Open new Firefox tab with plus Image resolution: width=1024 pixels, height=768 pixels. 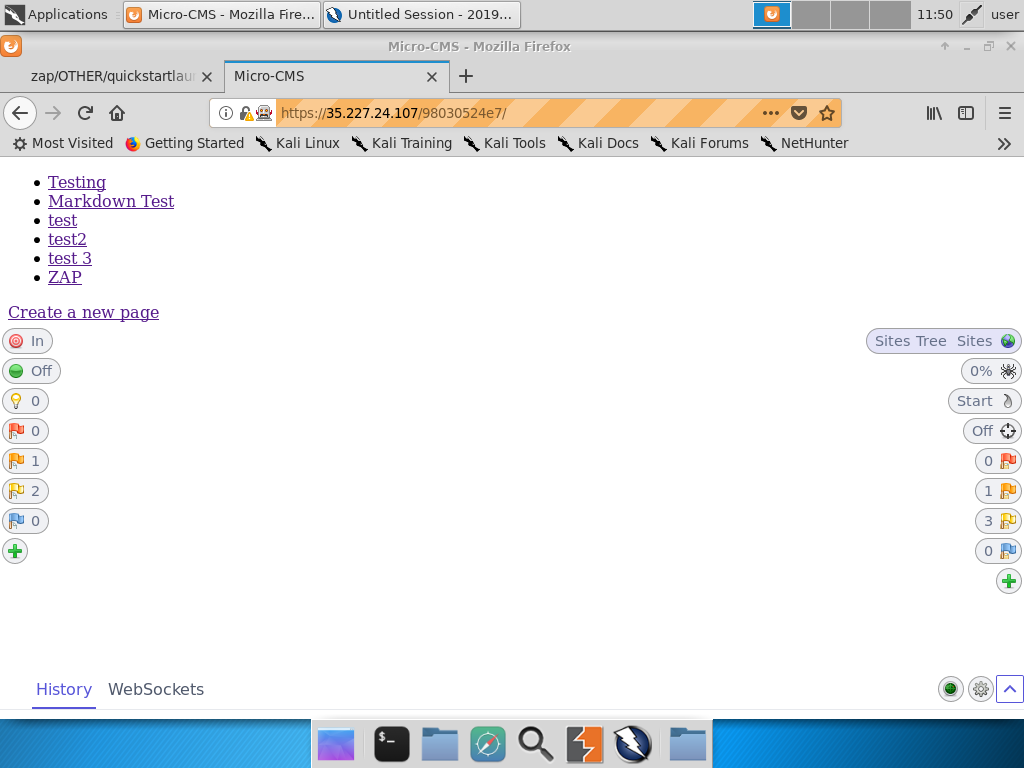[x=466, y=76]
